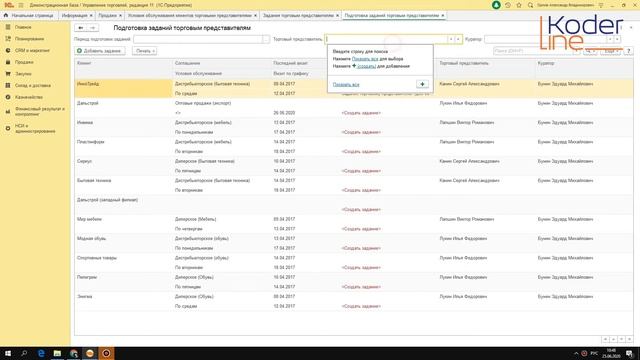Go back with the left arrow button
Screen dimensions: 640x360
tap(81, 28)
